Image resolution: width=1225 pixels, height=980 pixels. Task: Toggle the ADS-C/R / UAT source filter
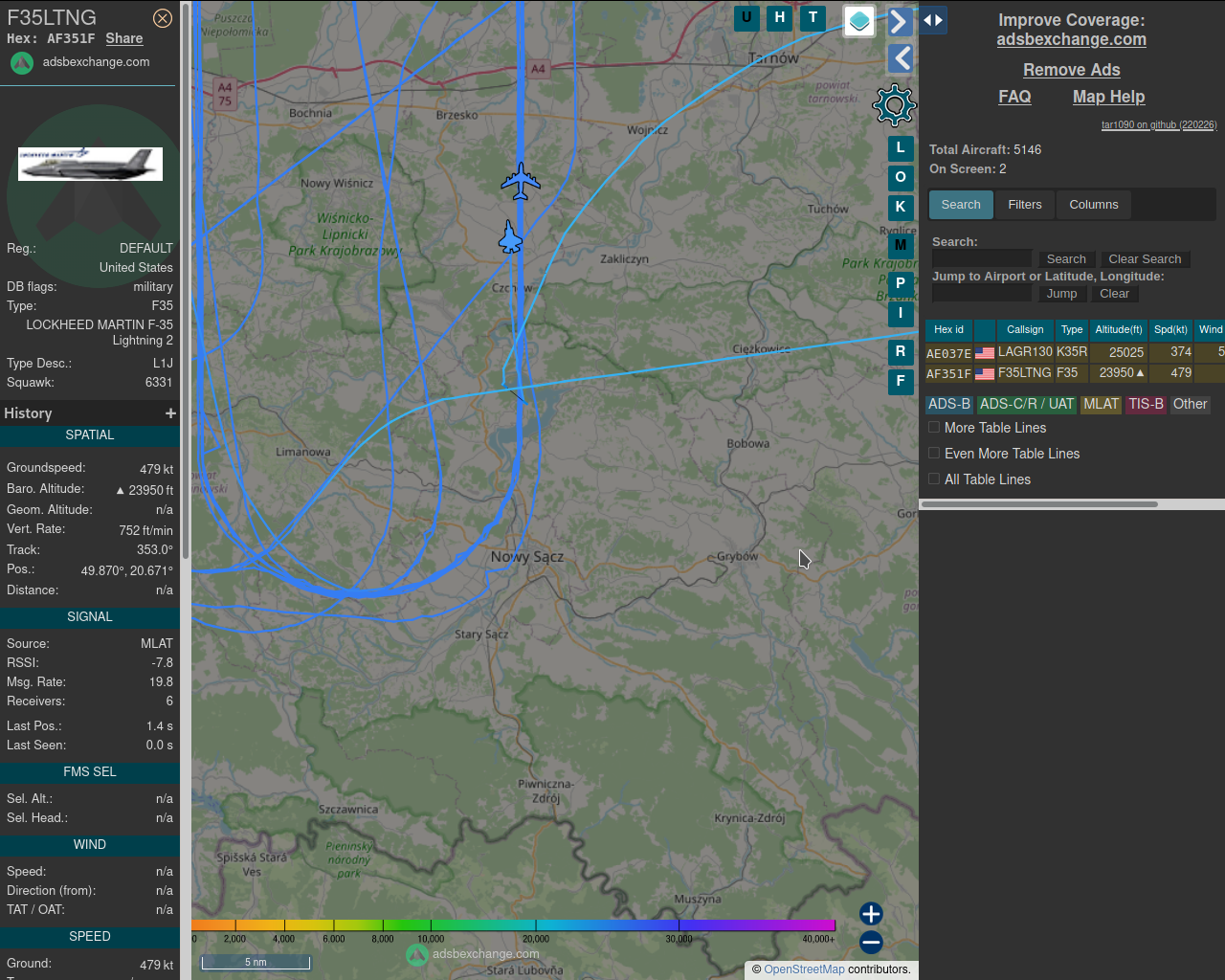coord(1027,405)
